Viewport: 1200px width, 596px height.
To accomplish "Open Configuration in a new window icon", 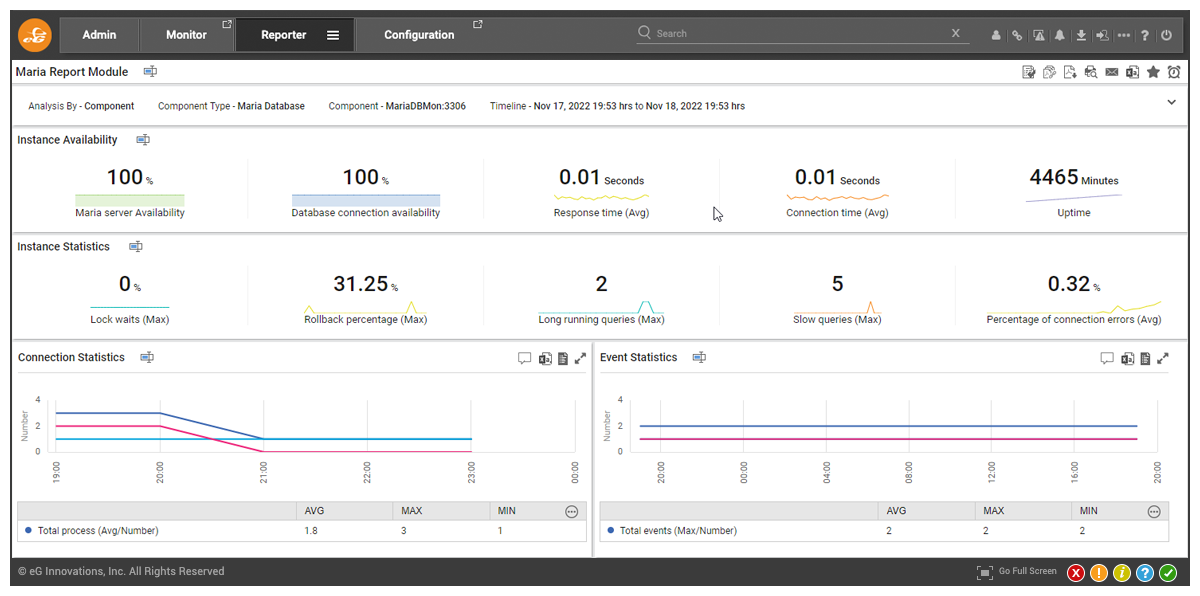I will 478,24.
